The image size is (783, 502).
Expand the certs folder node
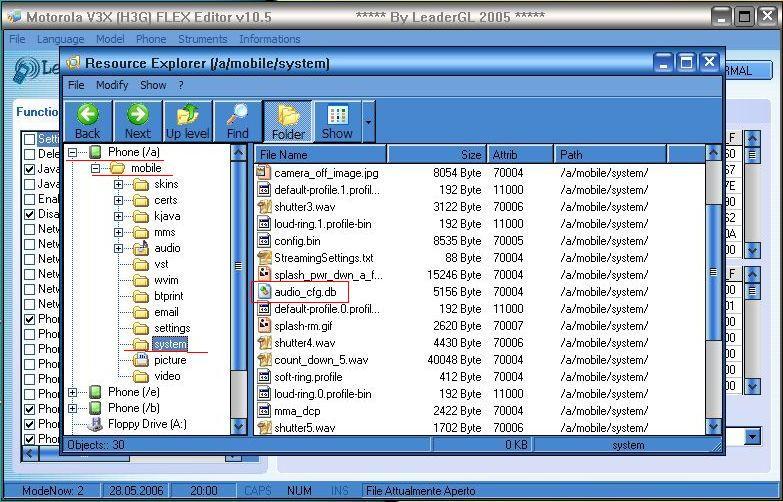[x=118, y=200]
